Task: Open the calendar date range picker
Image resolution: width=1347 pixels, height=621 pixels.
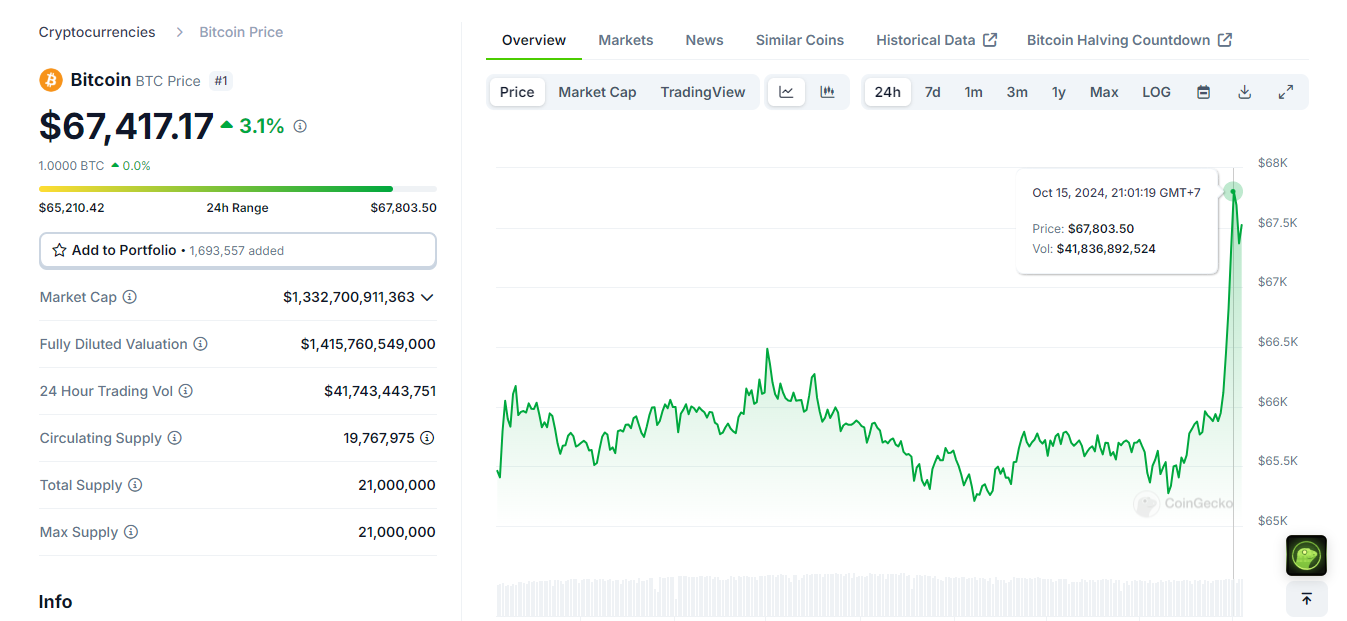Action: click(1204, 92)
